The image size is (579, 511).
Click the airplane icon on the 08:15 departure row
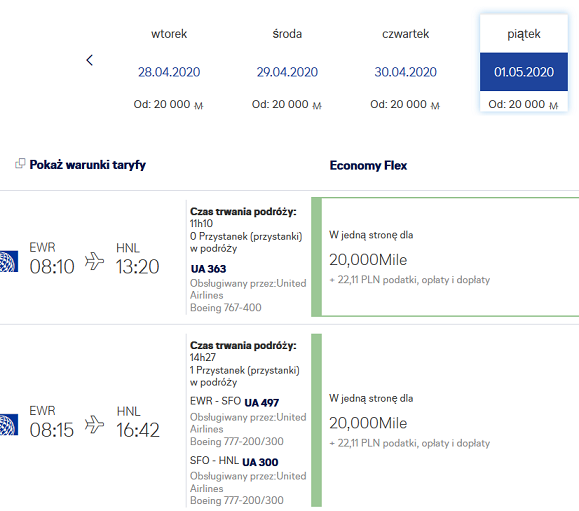[95, 424]
